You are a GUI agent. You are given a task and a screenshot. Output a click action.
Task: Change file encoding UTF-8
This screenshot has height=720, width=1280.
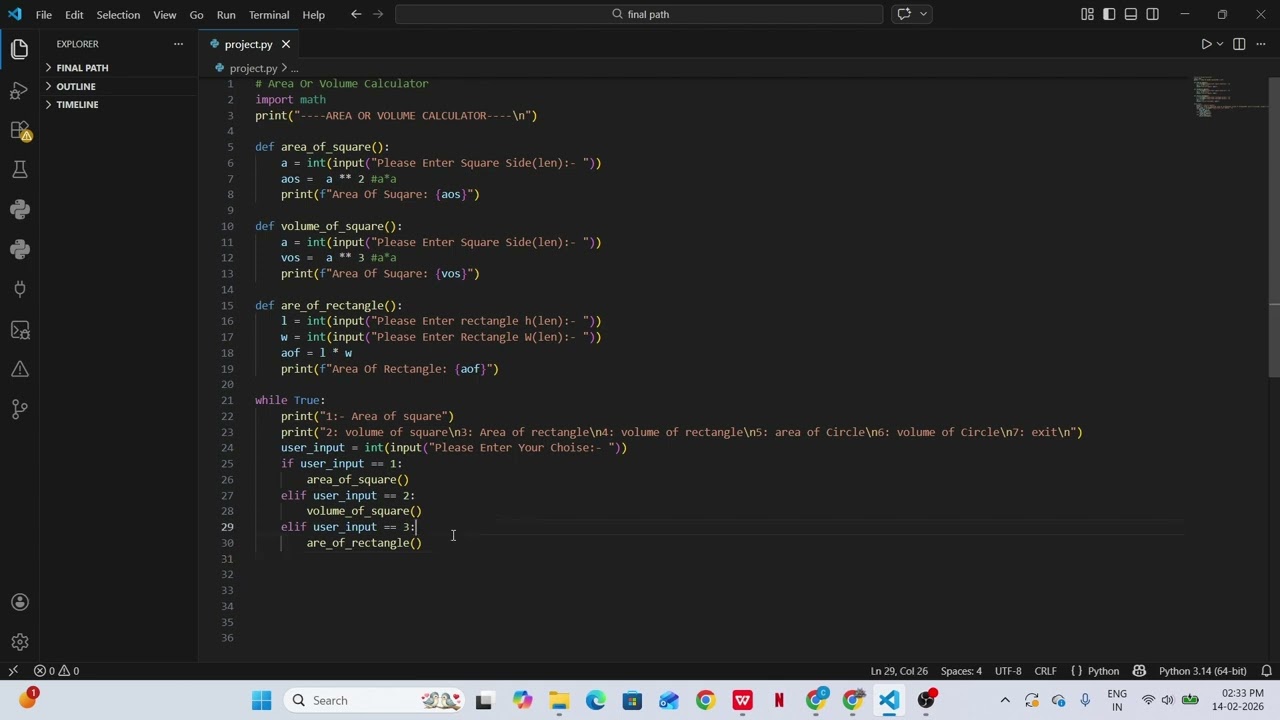[1008, 671]
